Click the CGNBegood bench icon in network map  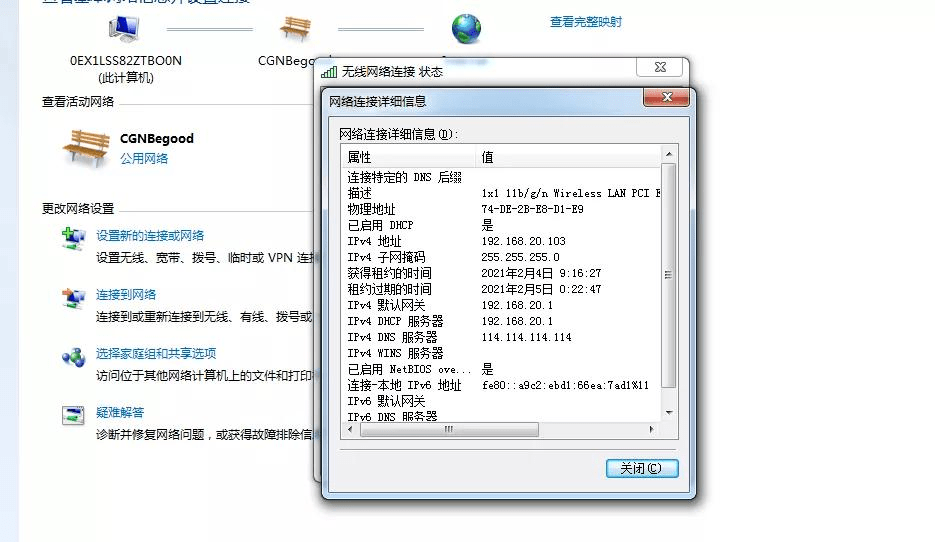296,28
